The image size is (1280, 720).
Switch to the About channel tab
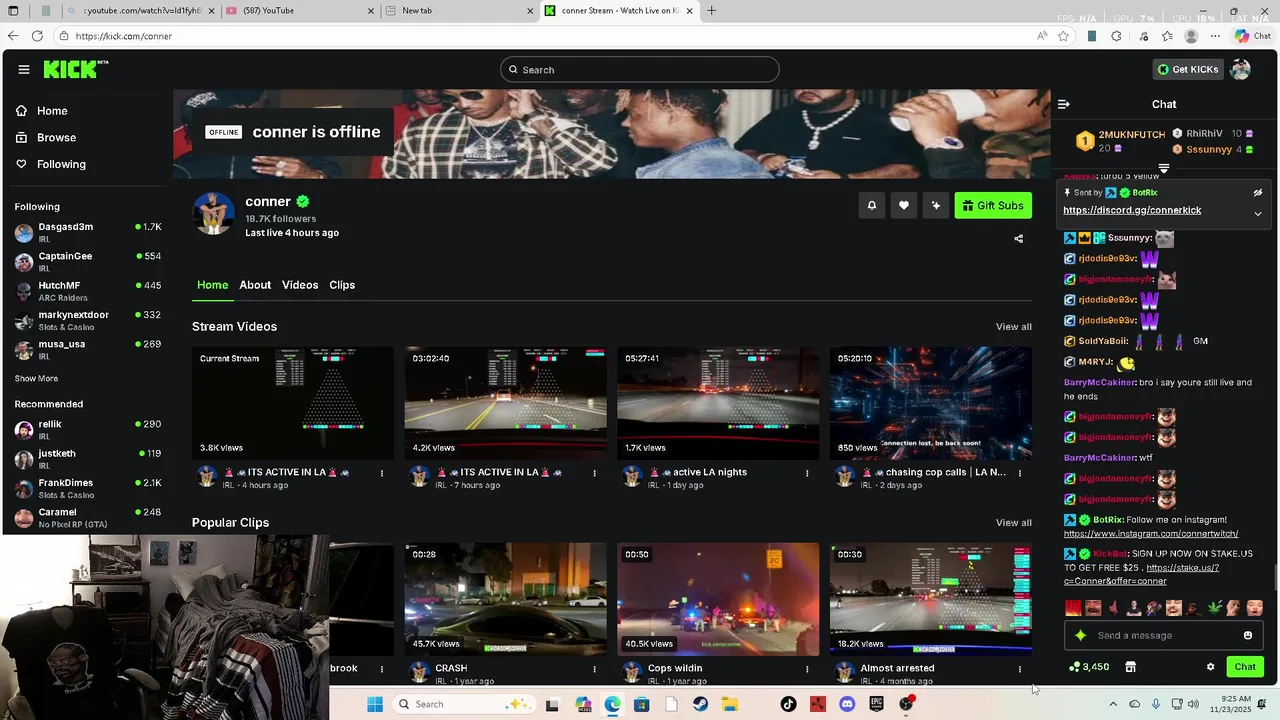pos(255,285)
